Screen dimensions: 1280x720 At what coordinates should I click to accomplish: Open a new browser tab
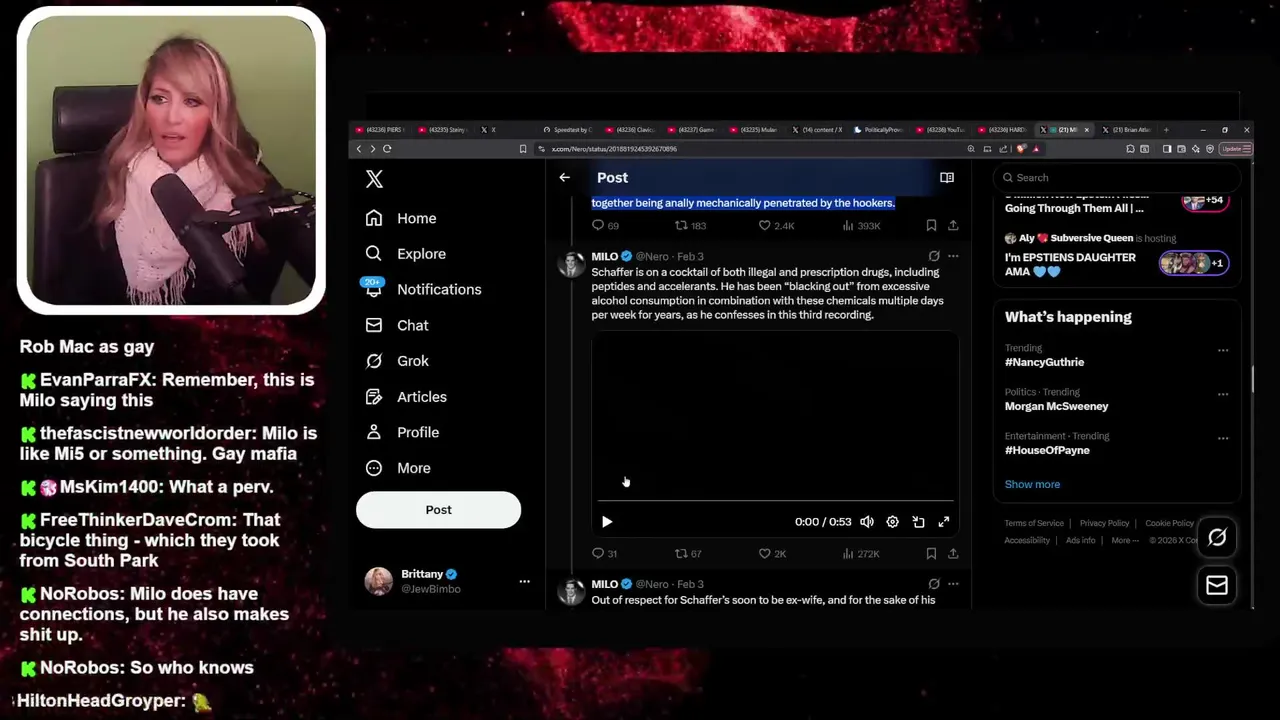pos(1166,130)
